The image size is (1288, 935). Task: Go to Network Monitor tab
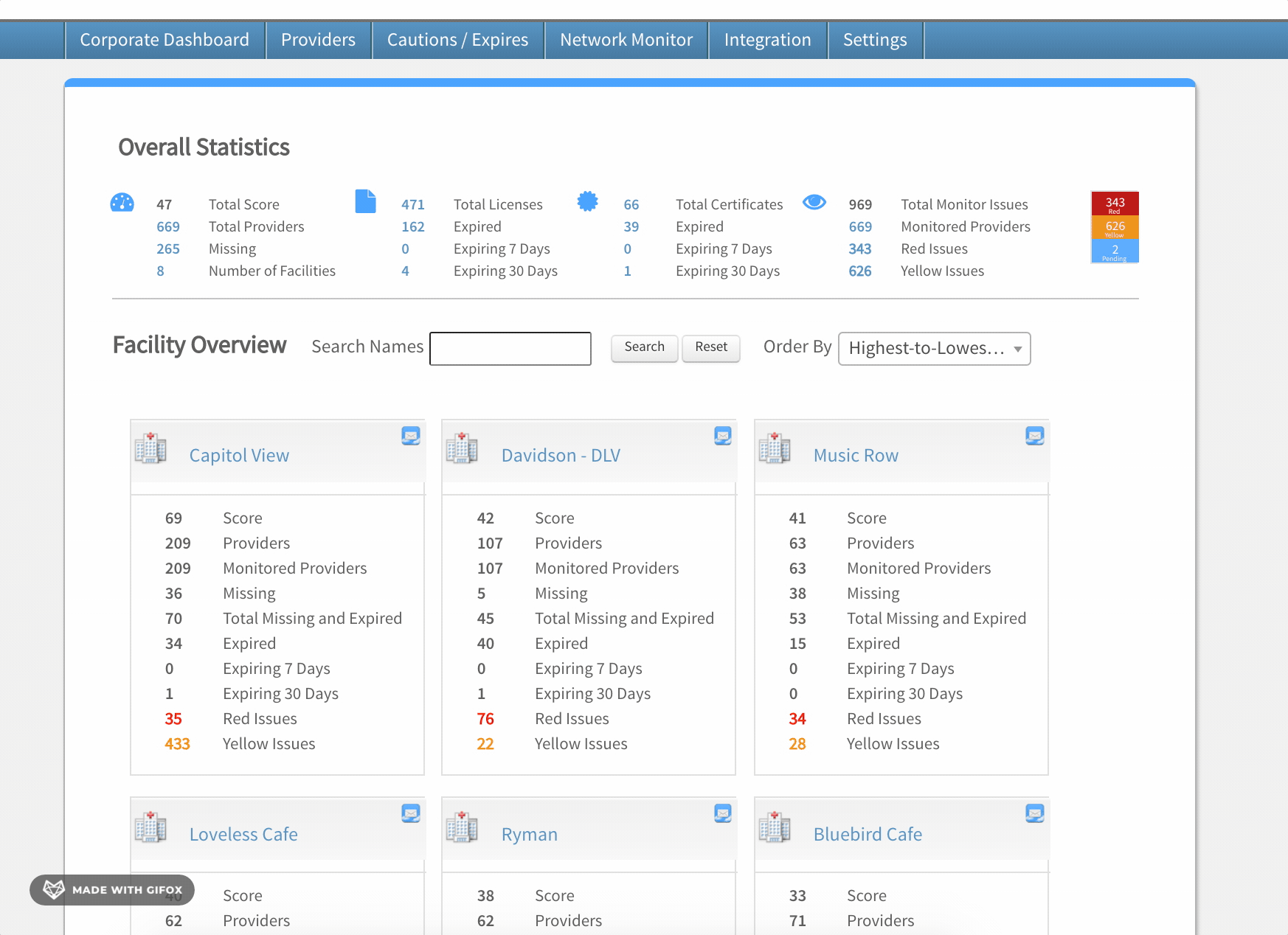point(626,40)
